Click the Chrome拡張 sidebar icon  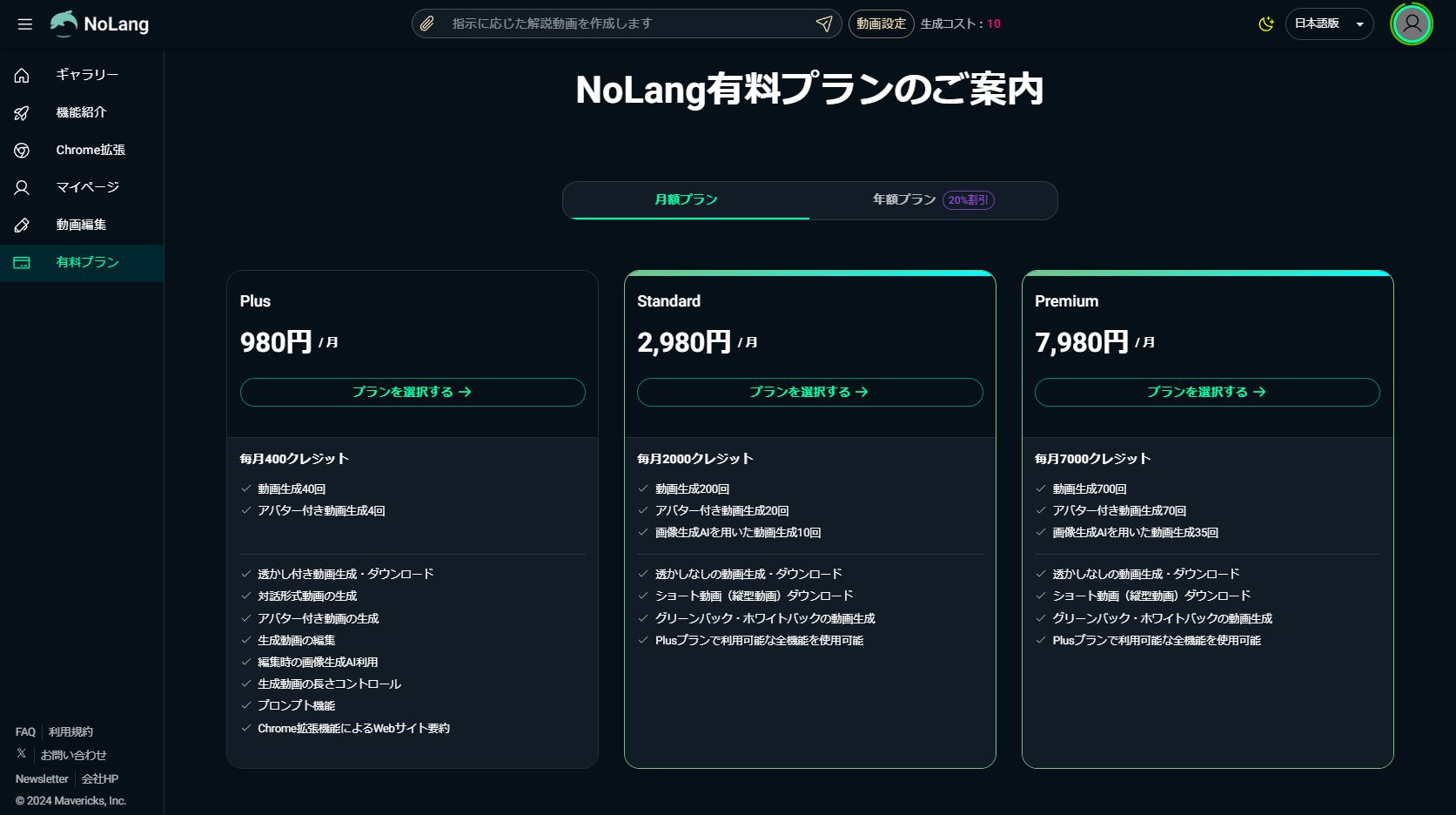[22, 150]
